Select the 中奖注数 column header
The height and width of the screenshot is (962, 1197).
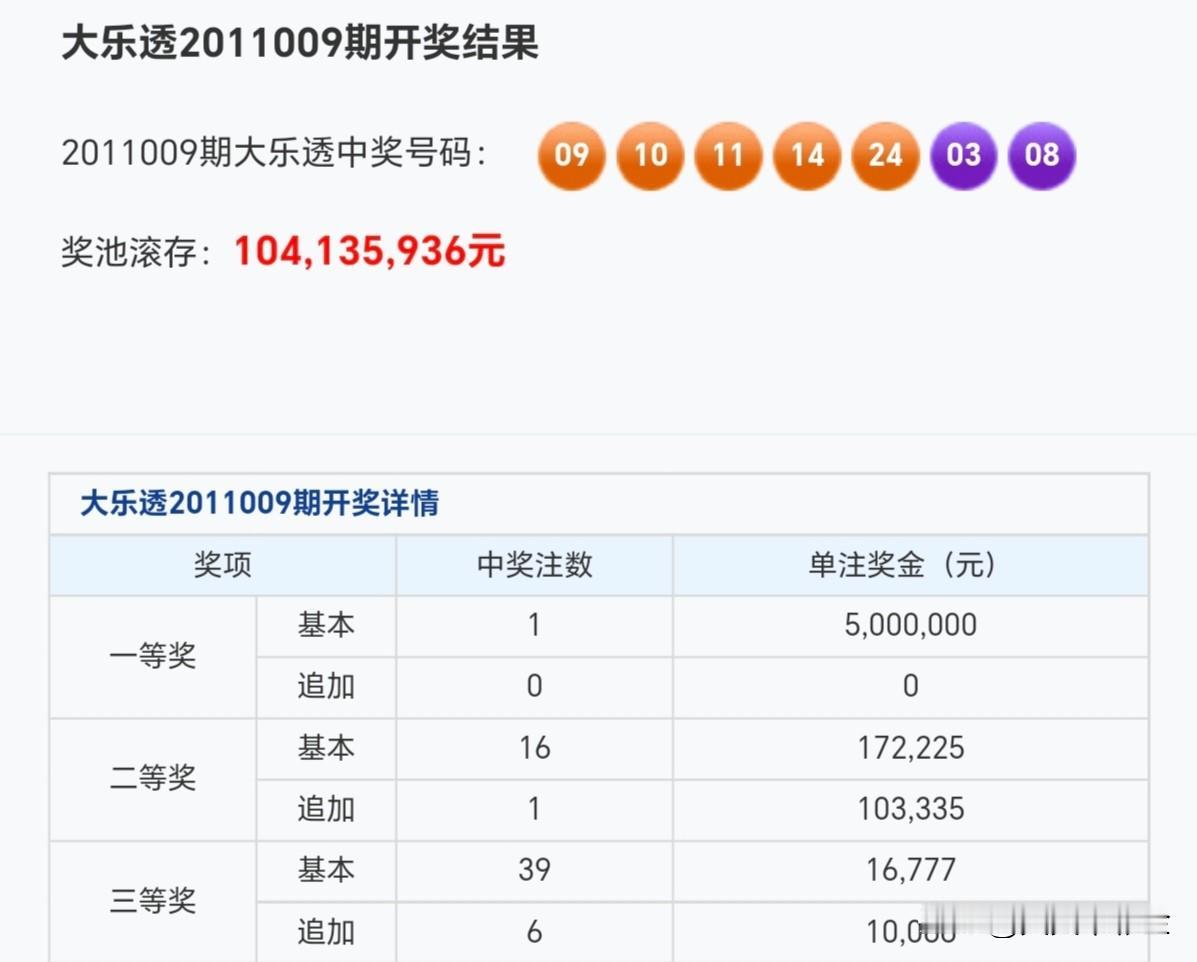(534, 564)
